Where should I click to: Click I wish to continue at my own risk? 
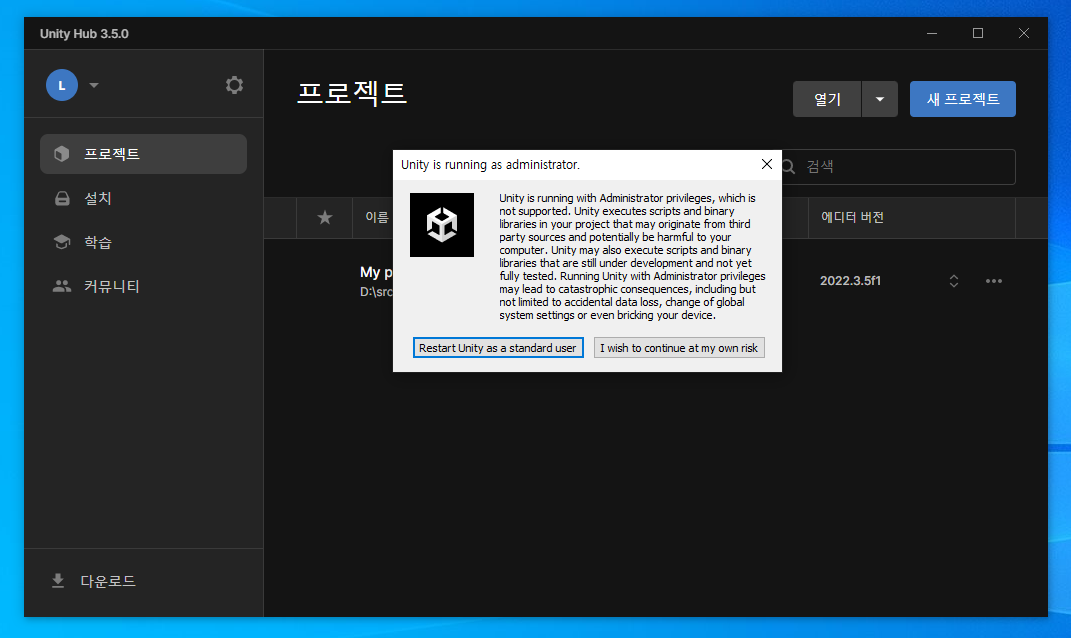point(679,348)
